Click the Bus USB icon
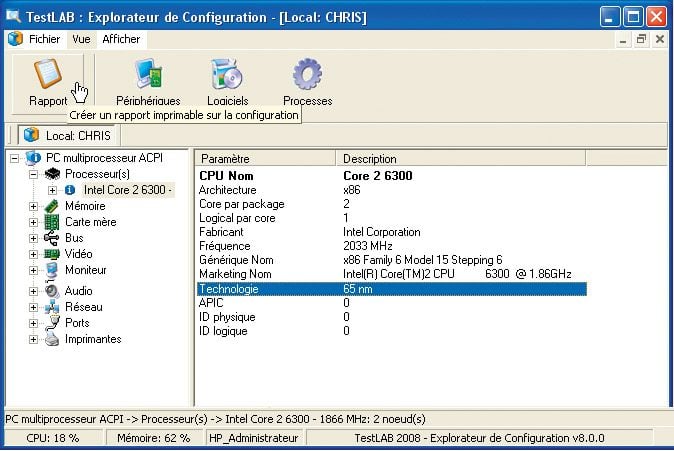Image resolution: width=674 pixels, height=451 pixels. click(x=52, y=238)
